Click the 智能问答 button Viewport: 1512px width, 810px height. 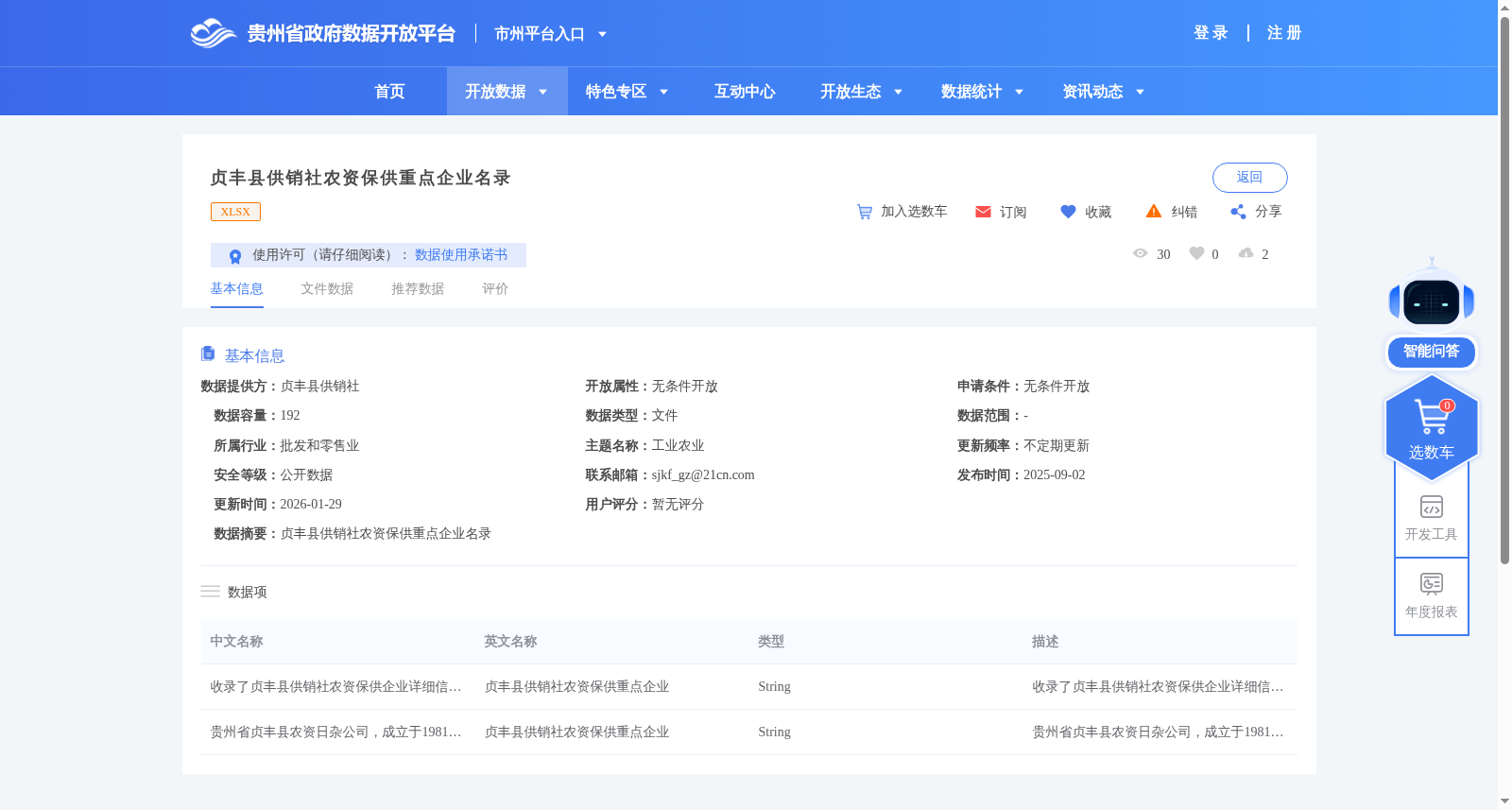[x=1432, y=352]
